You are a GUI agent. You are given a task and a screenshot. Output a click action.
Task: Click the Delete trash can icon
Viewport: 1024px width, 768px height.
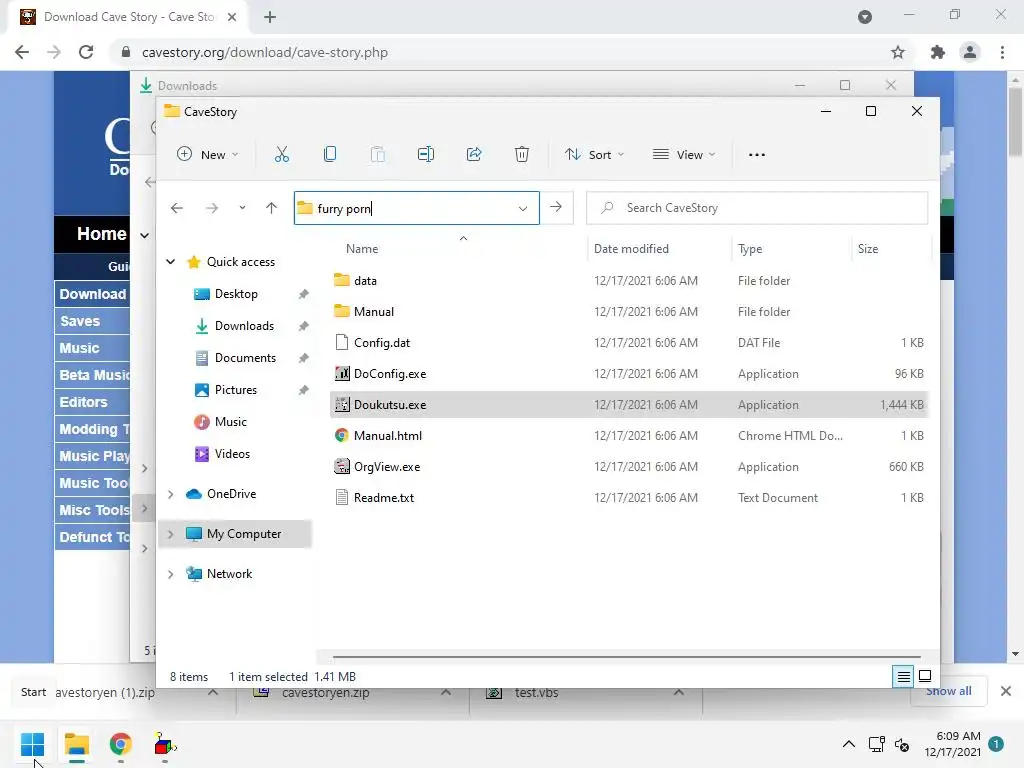pyautogui.click(x=522, y=155)
